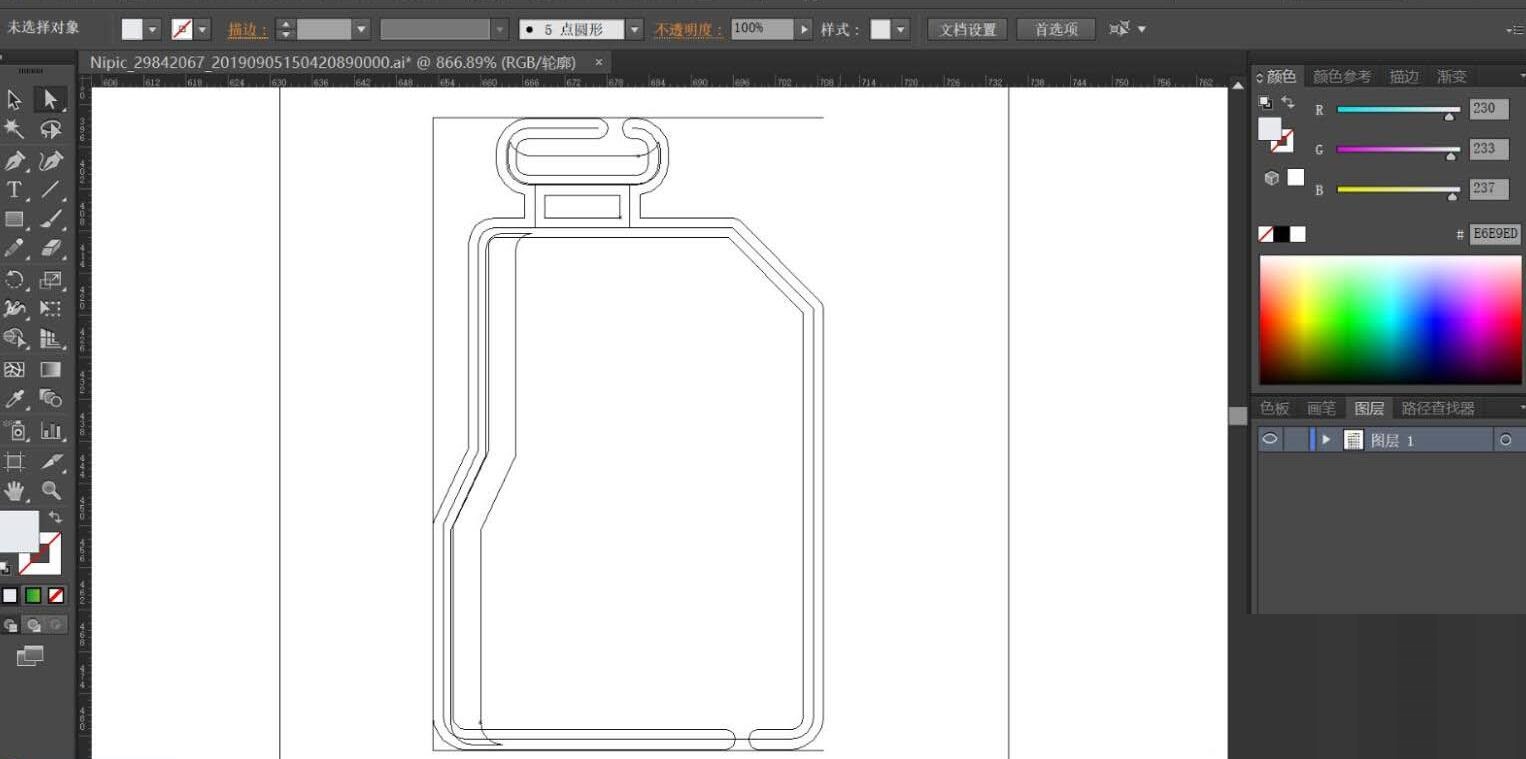Open the 样式 style dropdown

coord(901,30)
